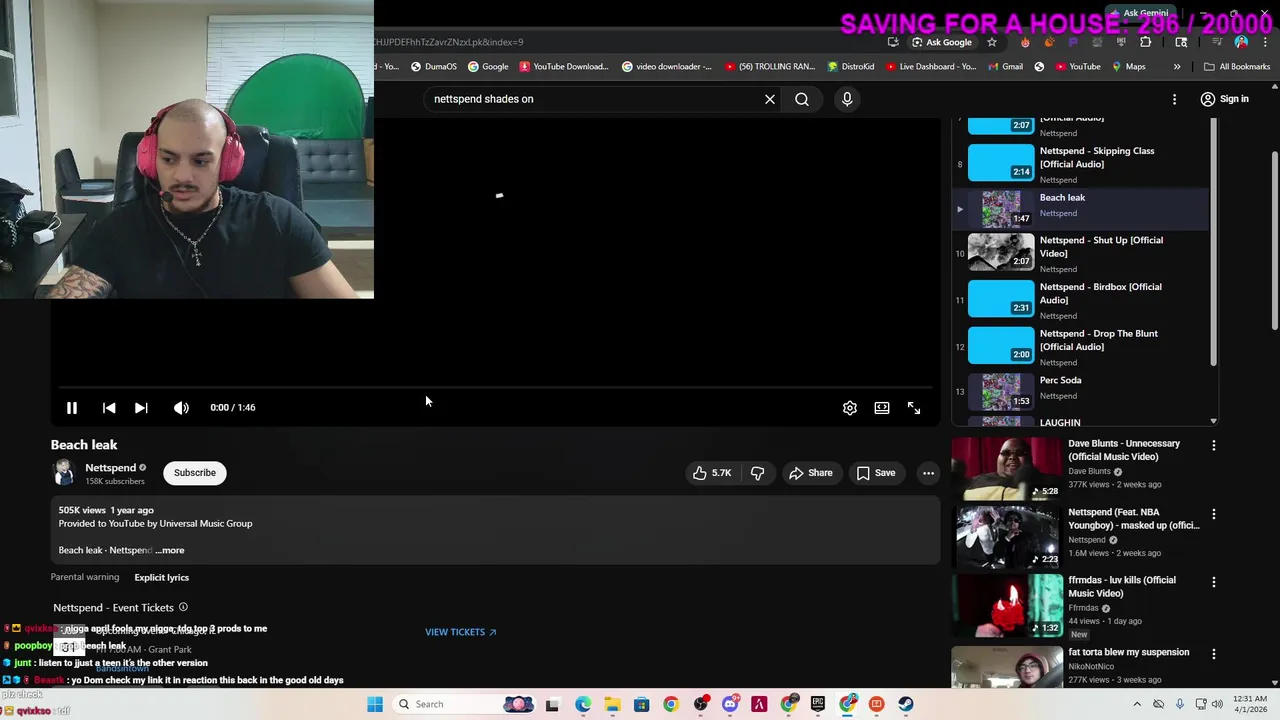Open fat torta blew my suspension thumbnail
1280x720 pixels.
pyautogui.click(x=1007, y=667)
